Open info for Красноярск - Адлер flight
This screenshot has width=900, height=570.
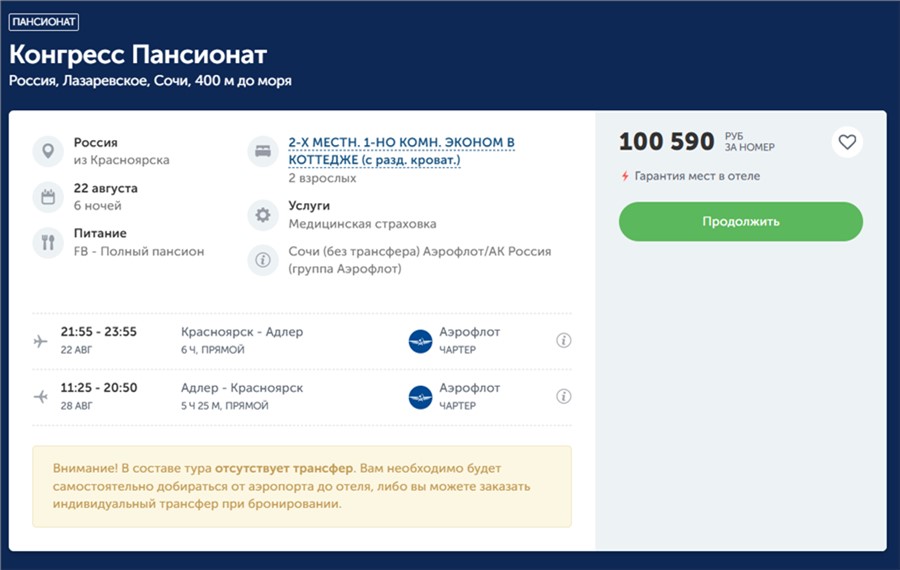click(563, 341)
